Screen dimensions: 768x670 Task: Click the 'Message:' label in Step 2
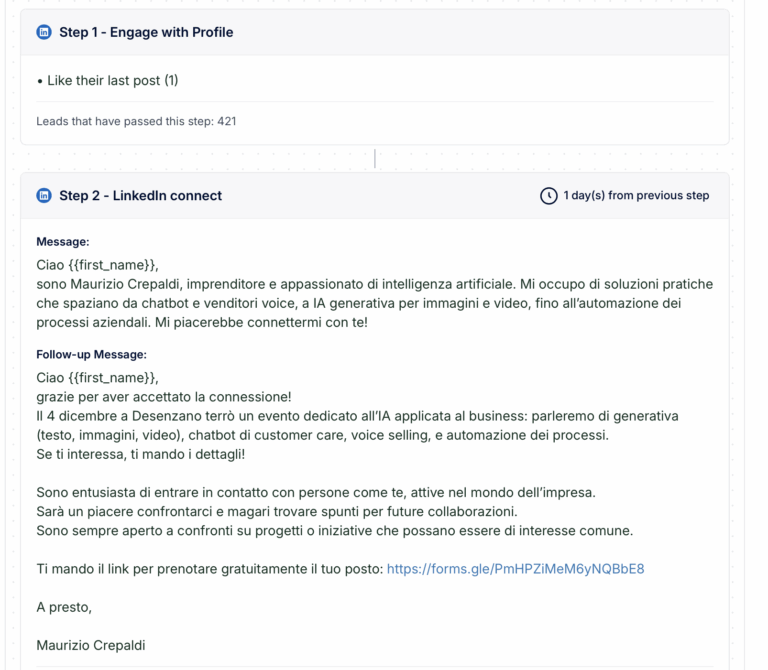63,241
